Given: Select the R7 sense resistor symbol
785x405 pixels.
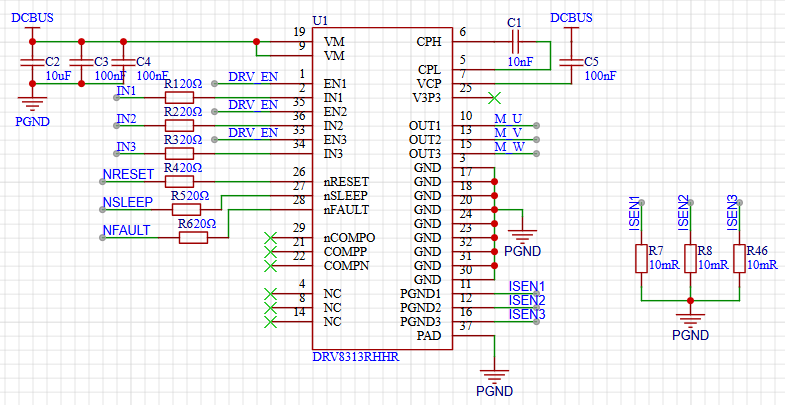Looking at the screenshot, I should (641, 258).
